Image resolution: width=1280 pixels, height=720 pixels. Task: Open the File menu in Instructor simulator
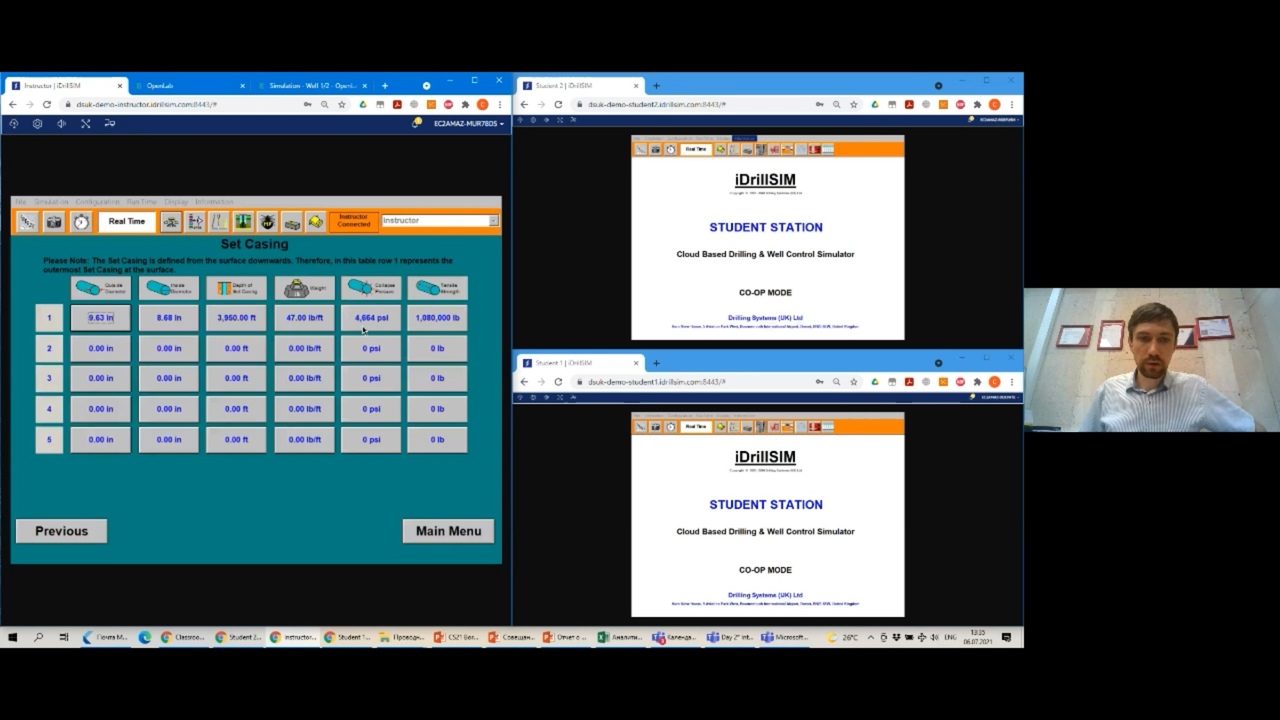21,202
